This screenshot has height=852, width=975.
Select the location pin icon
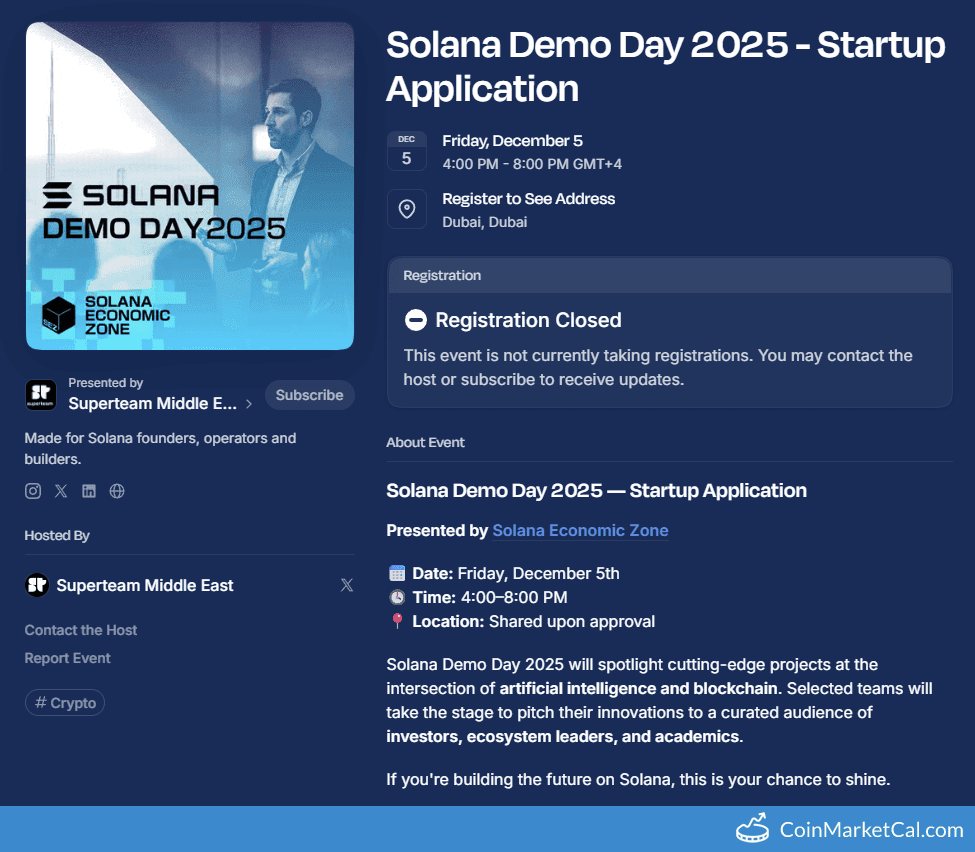406,209
